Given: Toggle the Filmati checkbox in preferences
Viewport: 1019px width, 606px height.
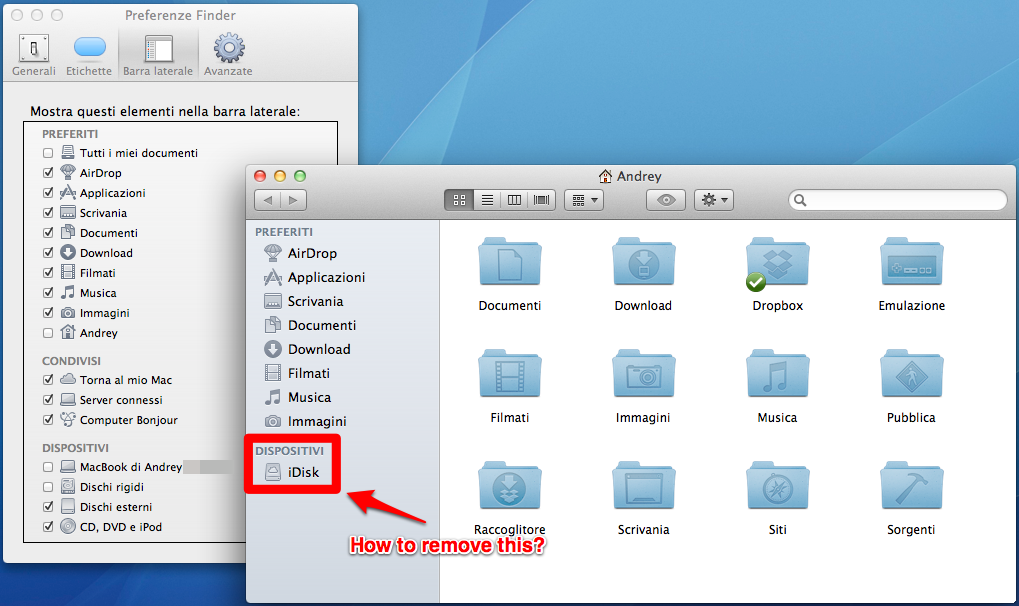Looking at the screenshot, I should (48, 273).
